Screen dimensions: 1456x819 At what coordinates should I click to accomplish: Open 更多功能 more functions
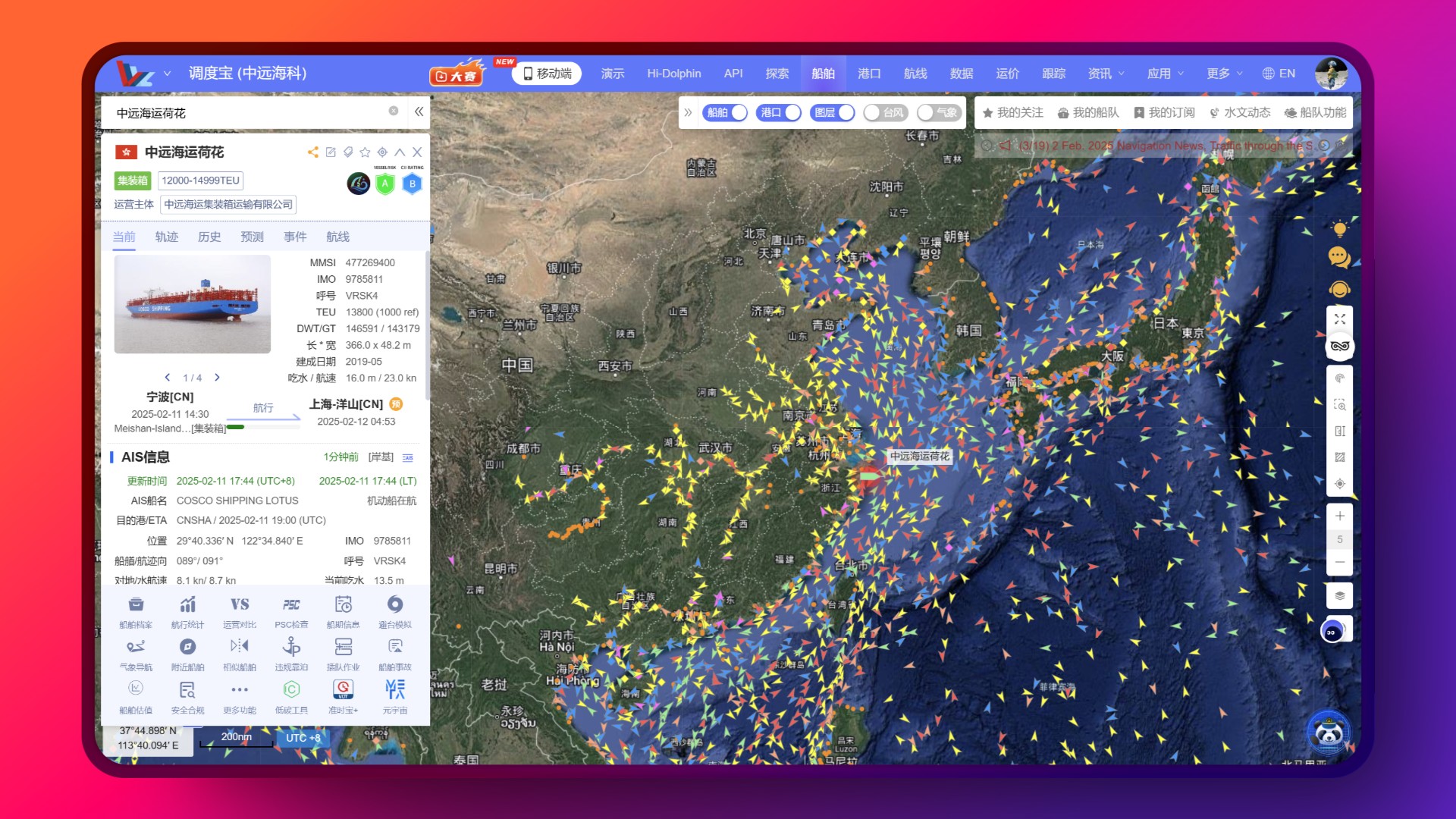[x=240, y=698]
